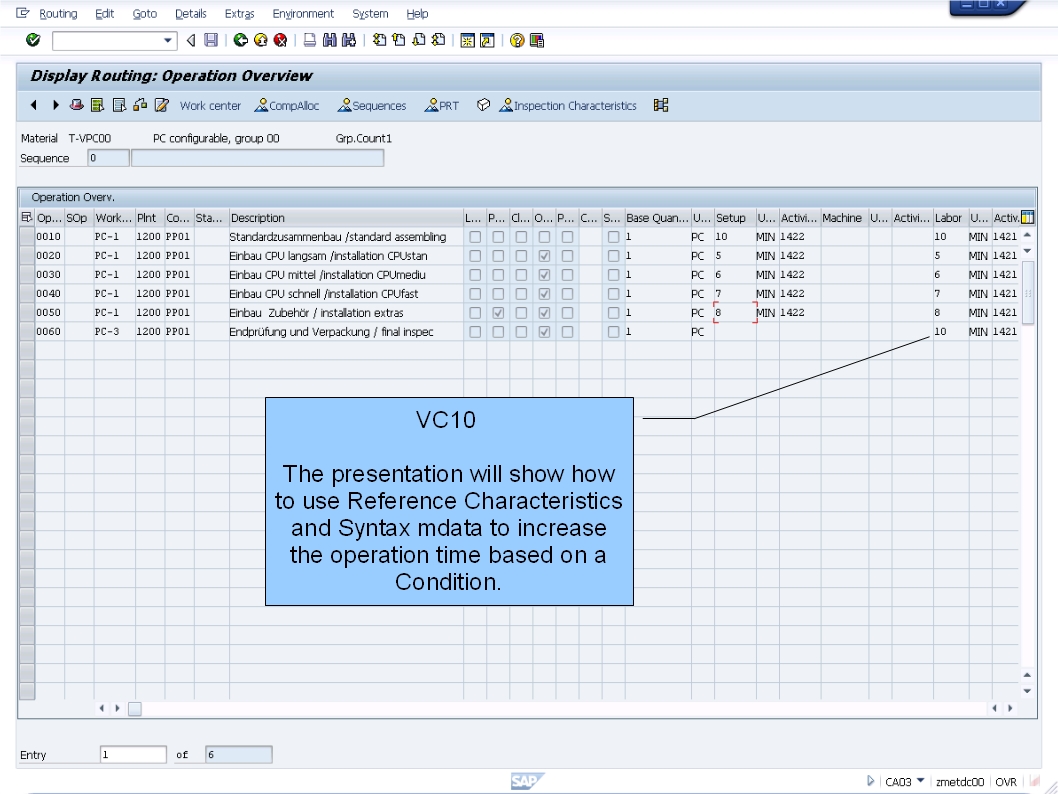Open the command field dropdown arrow
Viewport: 1058px width, 794px height.
(x=167, y=40)
